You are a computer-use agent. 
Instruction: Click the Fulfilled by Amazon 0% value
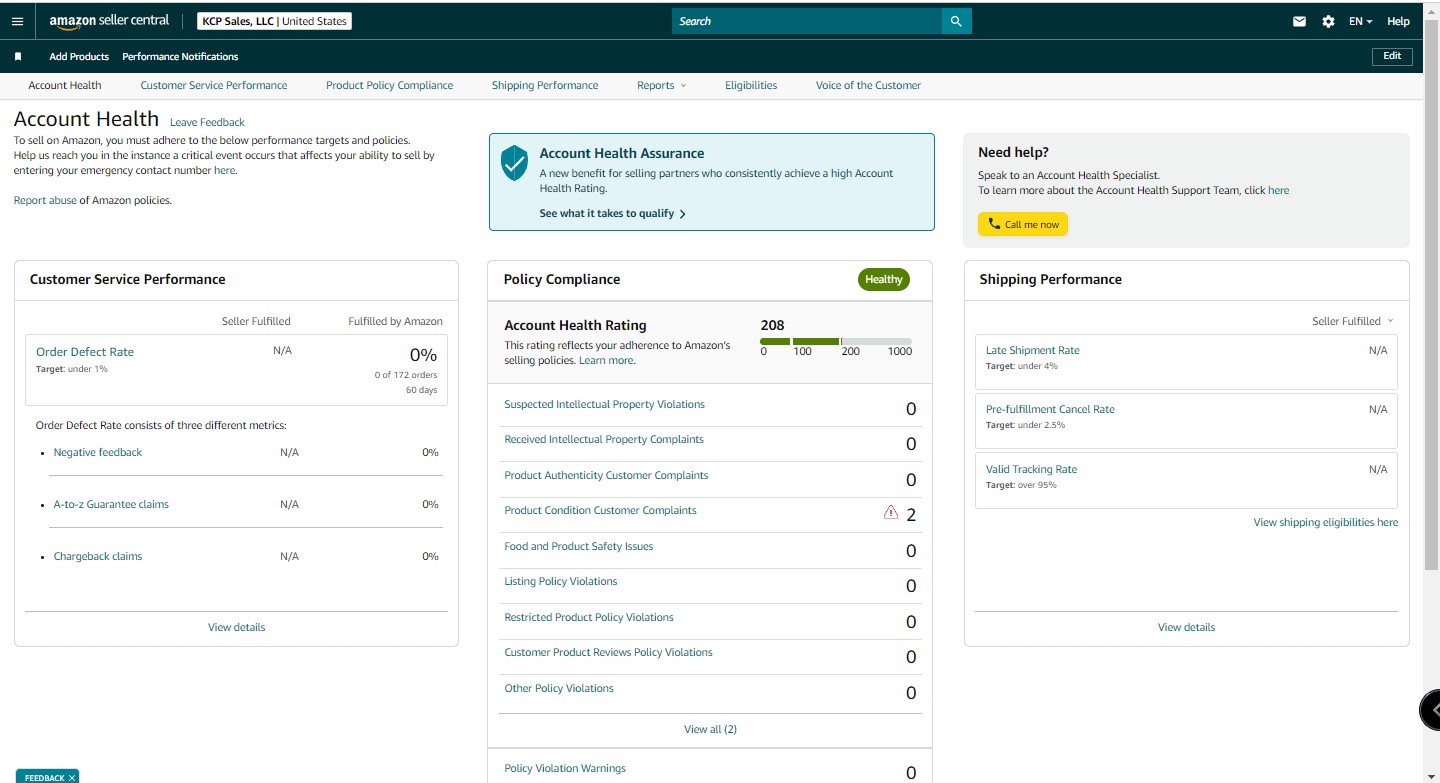click(424, 354)
